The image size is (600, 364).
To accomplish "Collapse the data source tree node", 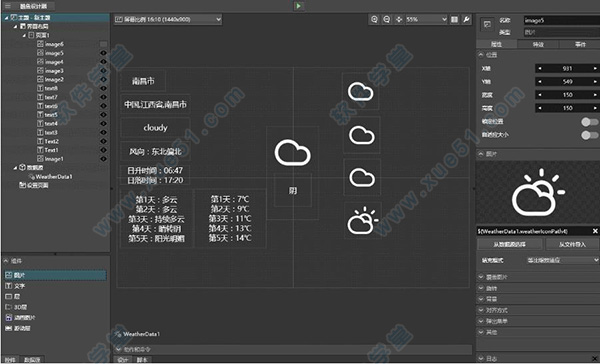I will coord(15,168).
